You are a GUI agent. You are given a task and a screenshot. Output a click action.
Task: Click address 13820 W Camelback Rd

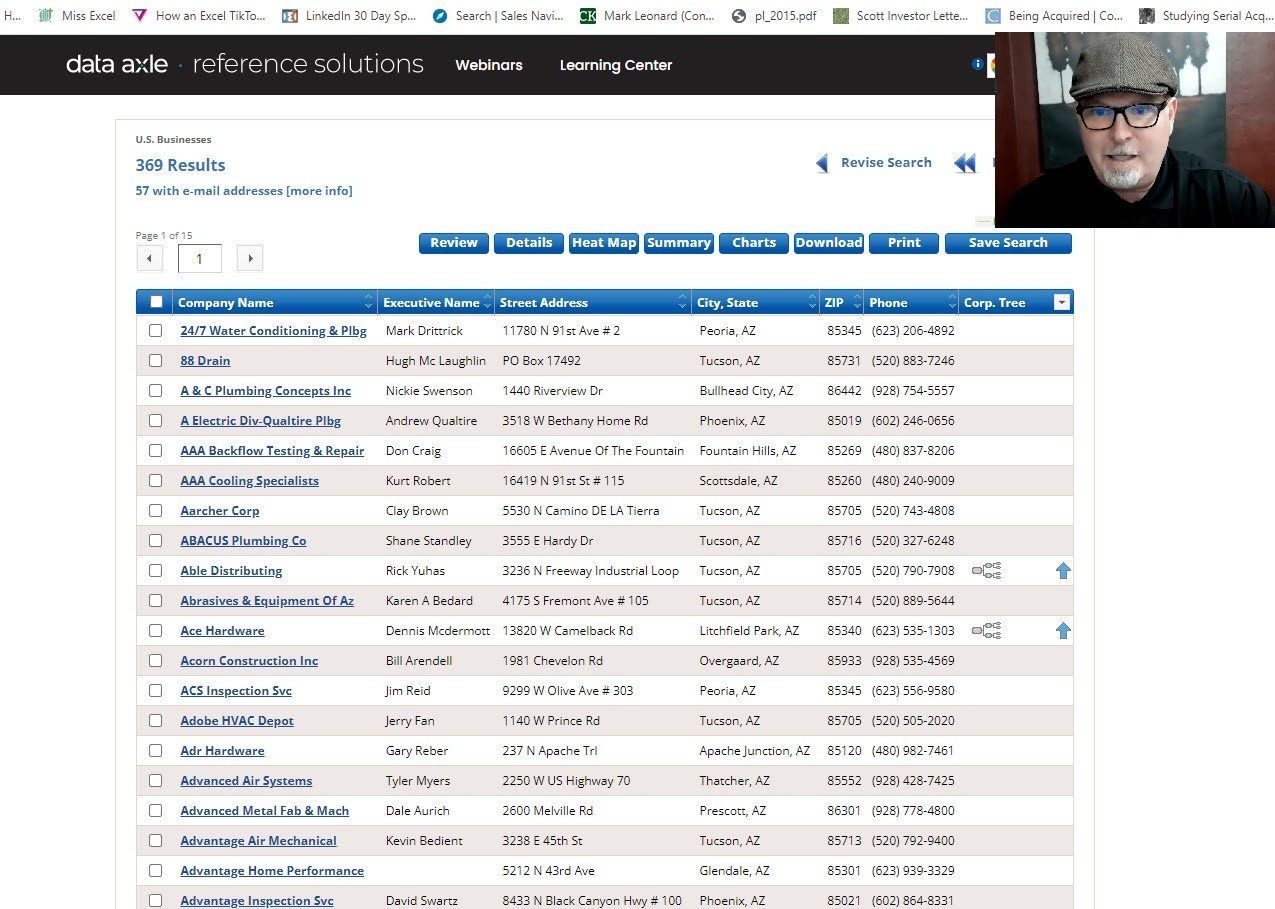pyautogui.click(x=567, y=631)
